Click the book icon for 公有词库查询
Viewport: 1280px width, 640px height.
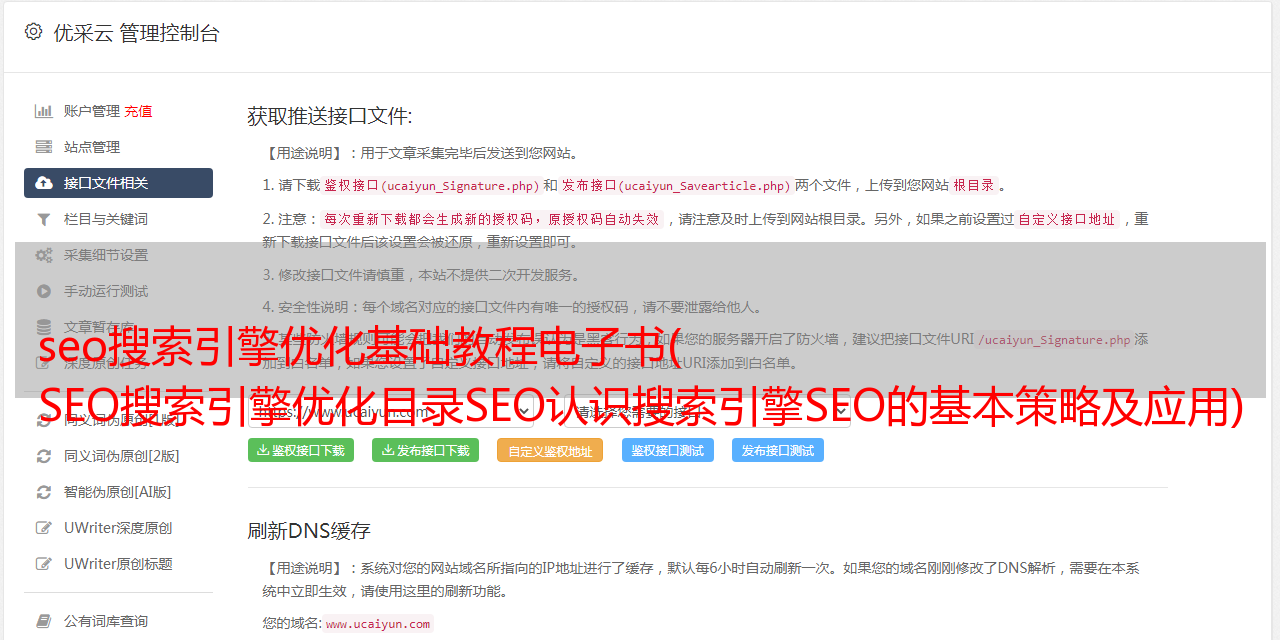(x=44, y=621)
